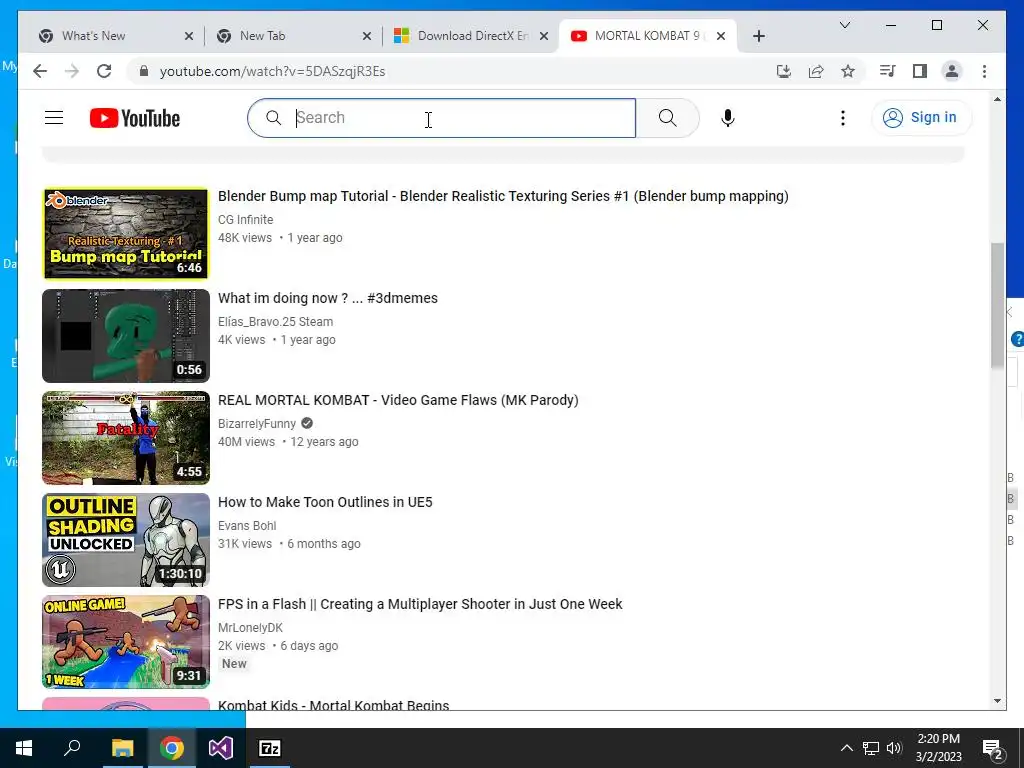
Task: Open media controls icon in Chrome
Action: pos(888,71)
